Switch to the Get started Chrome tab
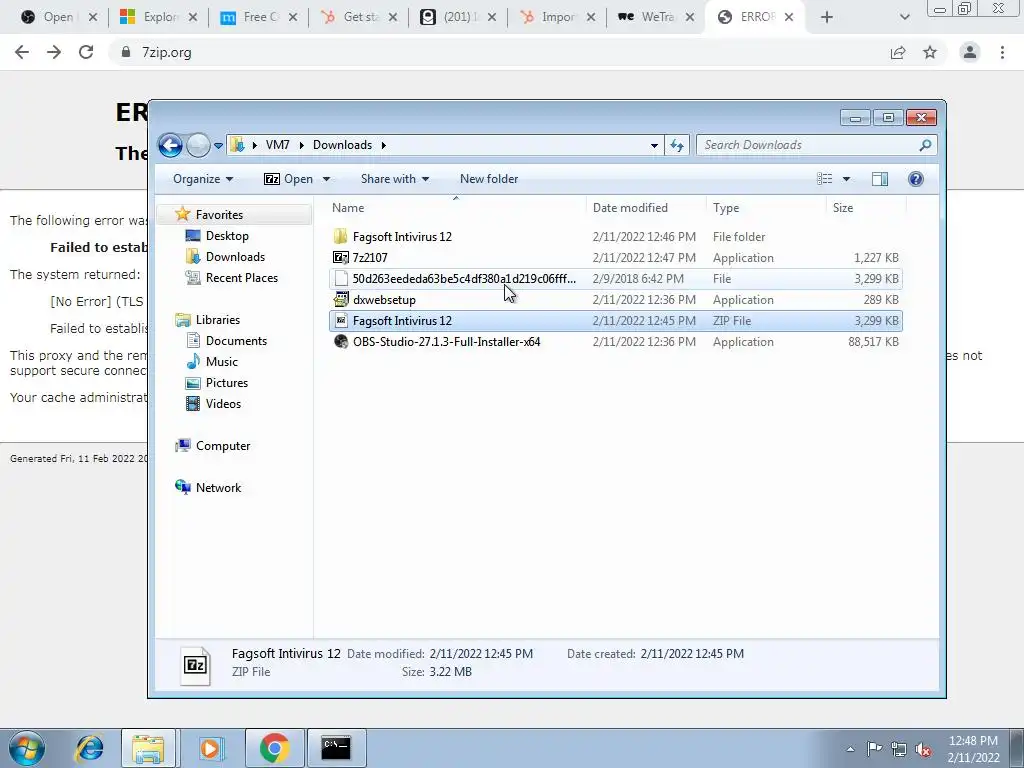 [x=357, y=17]
